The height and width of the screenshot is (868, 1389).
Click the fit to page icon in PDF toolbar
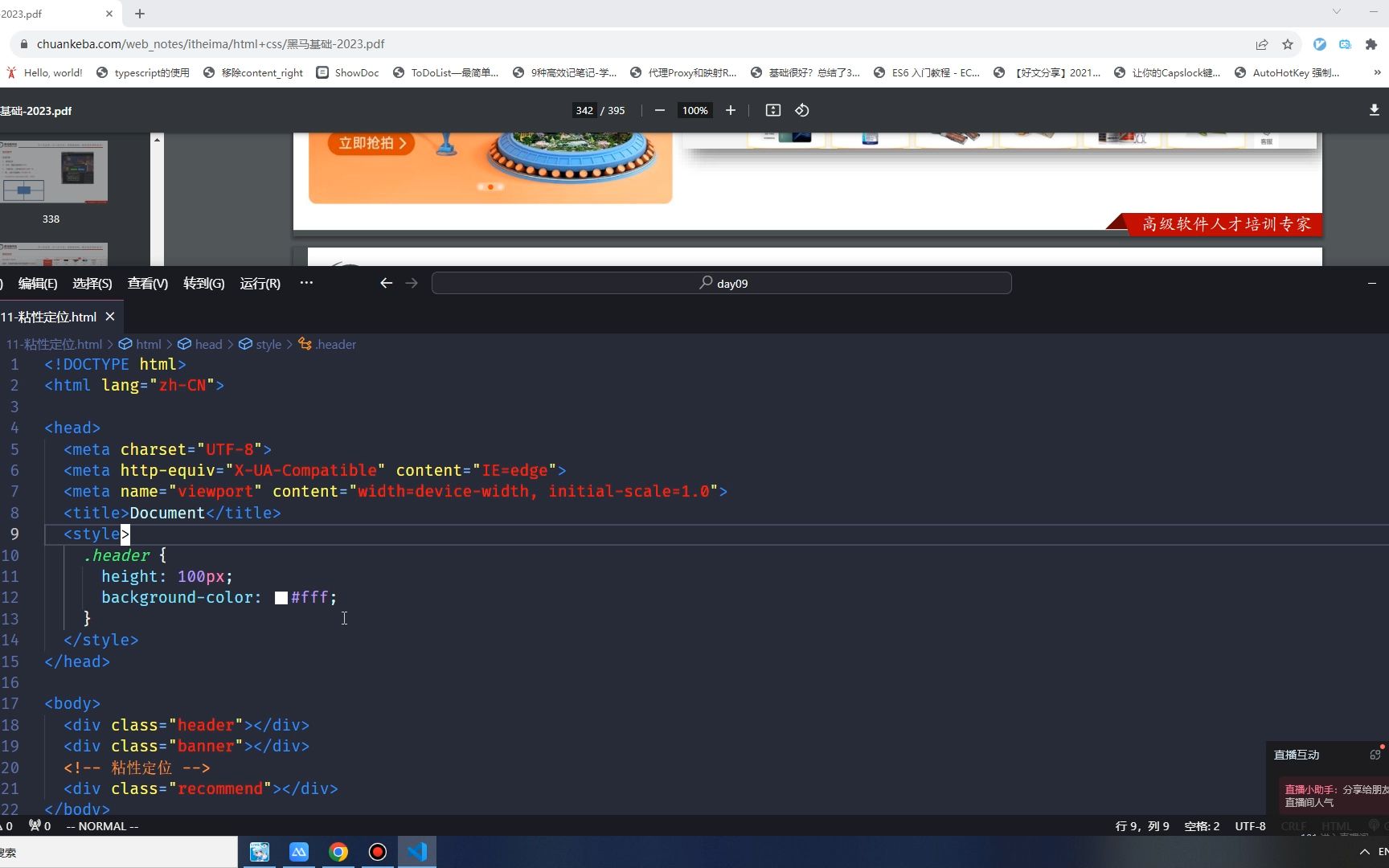click(773, 111)
